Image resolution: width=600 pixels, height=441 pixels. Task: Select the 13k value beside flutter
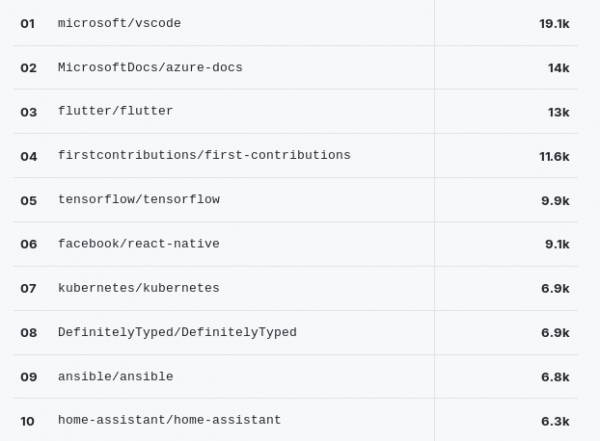(558, 112)
